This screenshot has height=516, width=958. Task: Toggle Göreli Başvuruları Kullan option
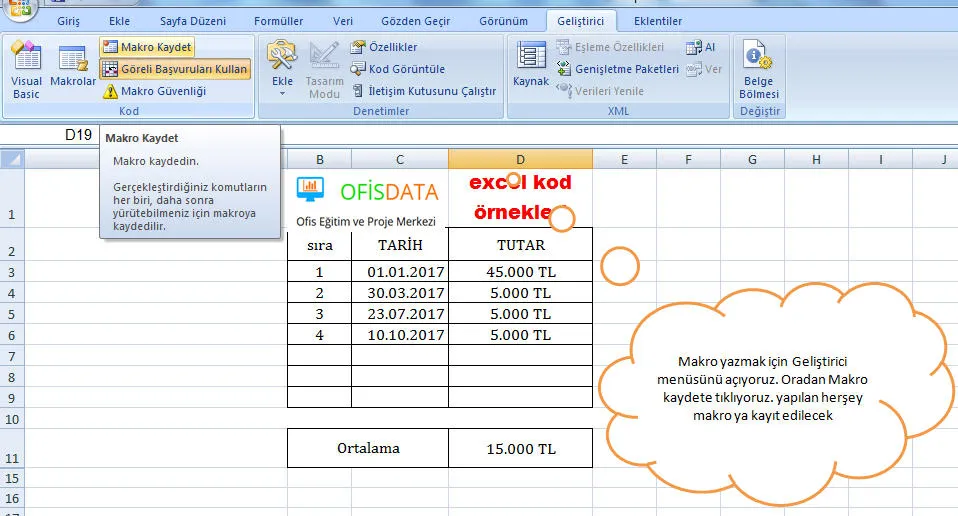click(175, 69)
